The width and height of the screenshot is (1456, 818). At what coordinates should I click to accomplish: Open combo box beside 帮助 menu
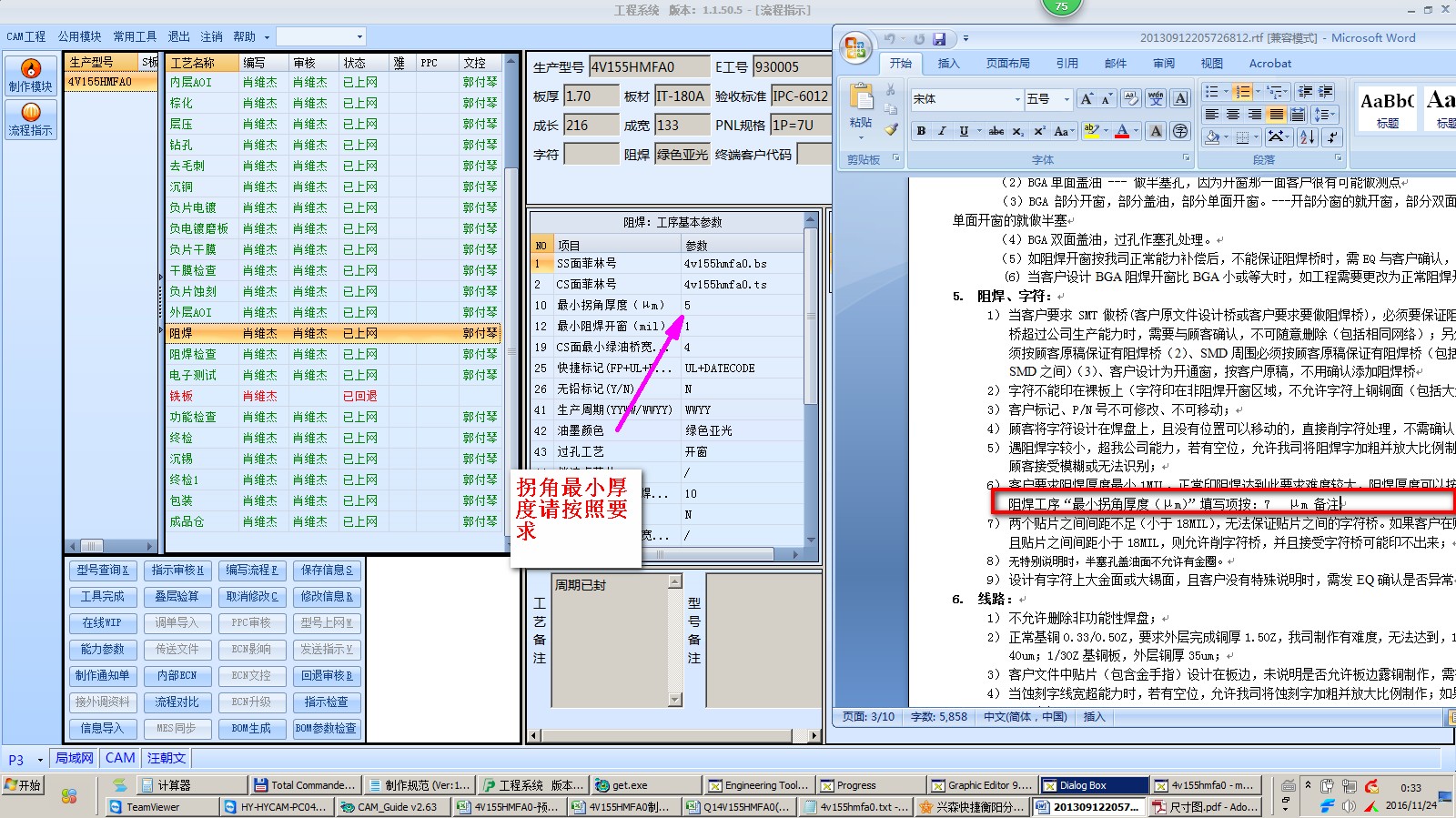click(320, 36)
